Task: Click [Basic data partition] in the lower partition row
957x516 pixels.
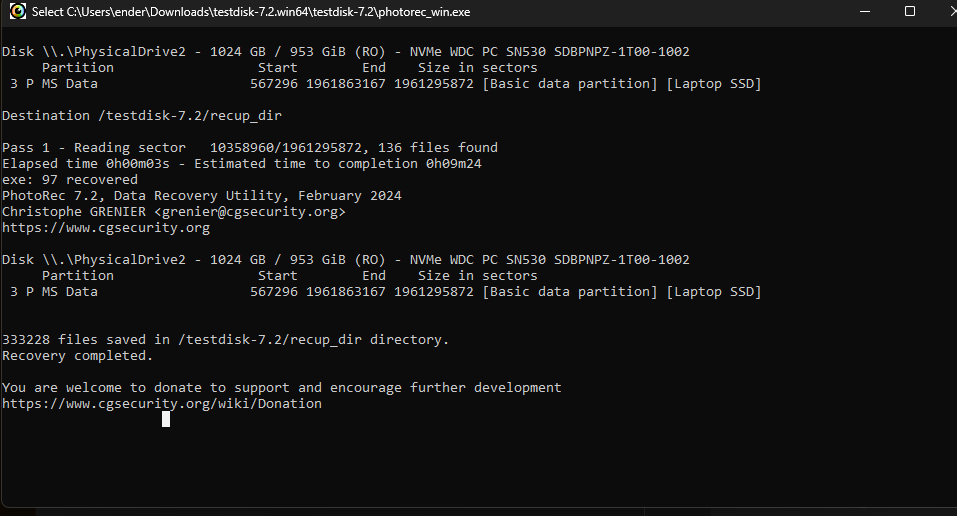Action: click(570, 292)
